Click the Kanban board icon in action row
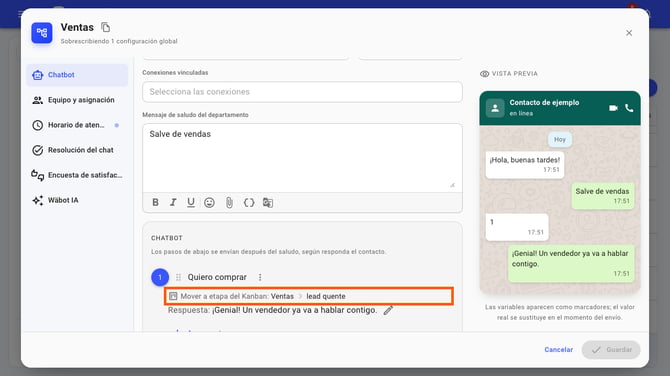This screenshot has height=376, width=670. (173, 296)
